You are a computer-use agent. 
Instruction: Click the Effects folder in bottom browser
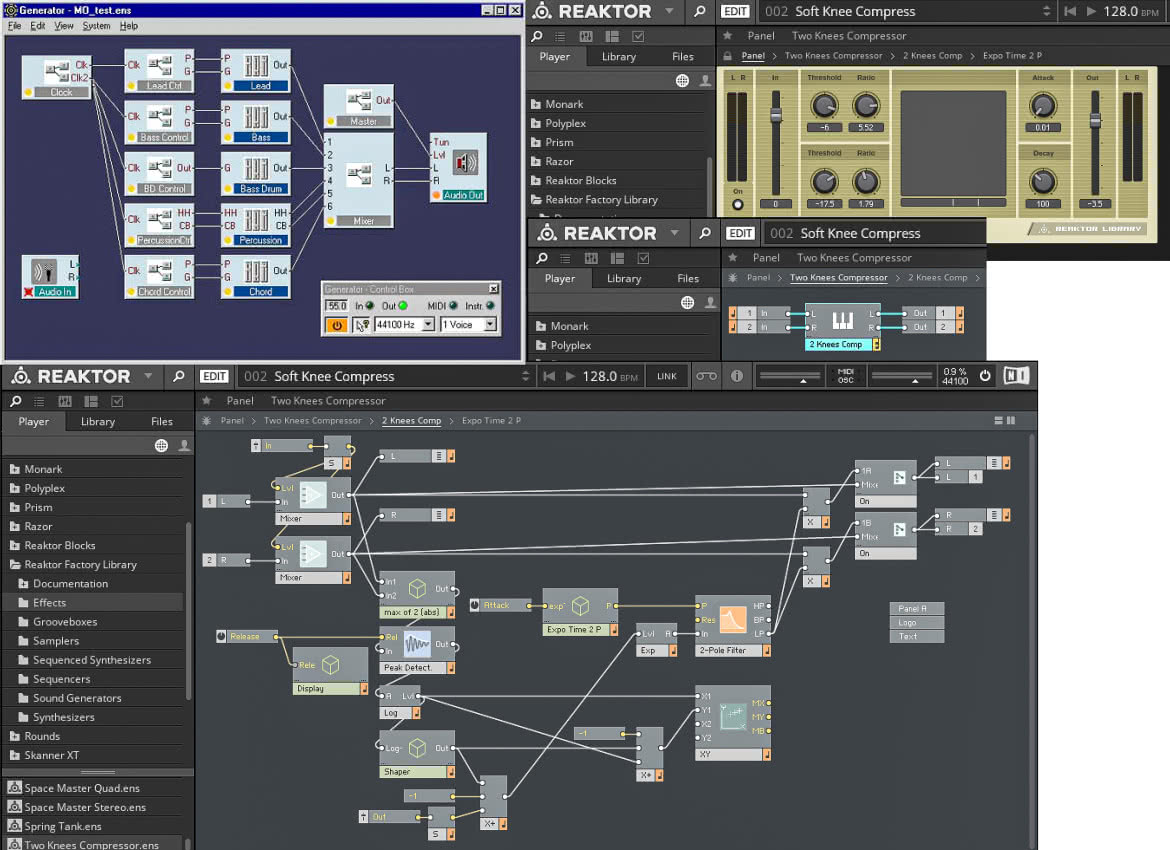49,603
